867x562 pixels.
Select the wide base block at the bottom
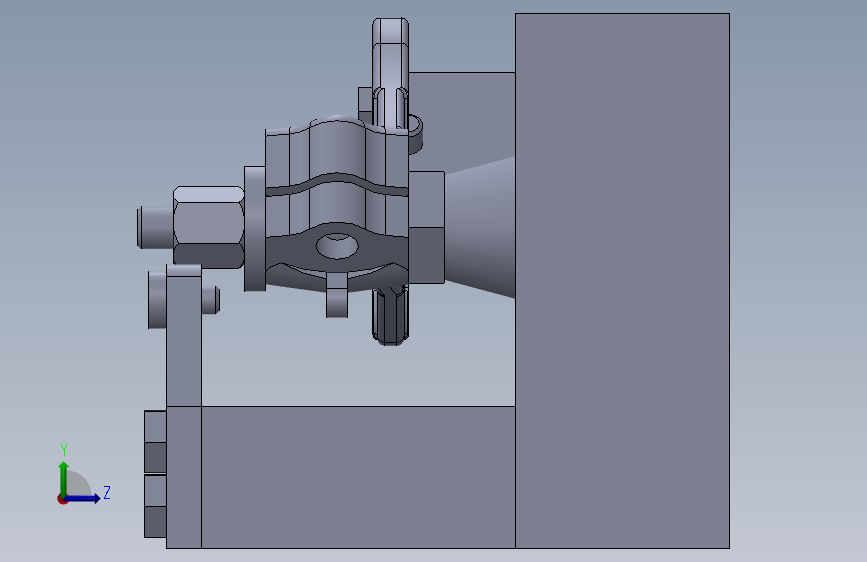[358, 477]
